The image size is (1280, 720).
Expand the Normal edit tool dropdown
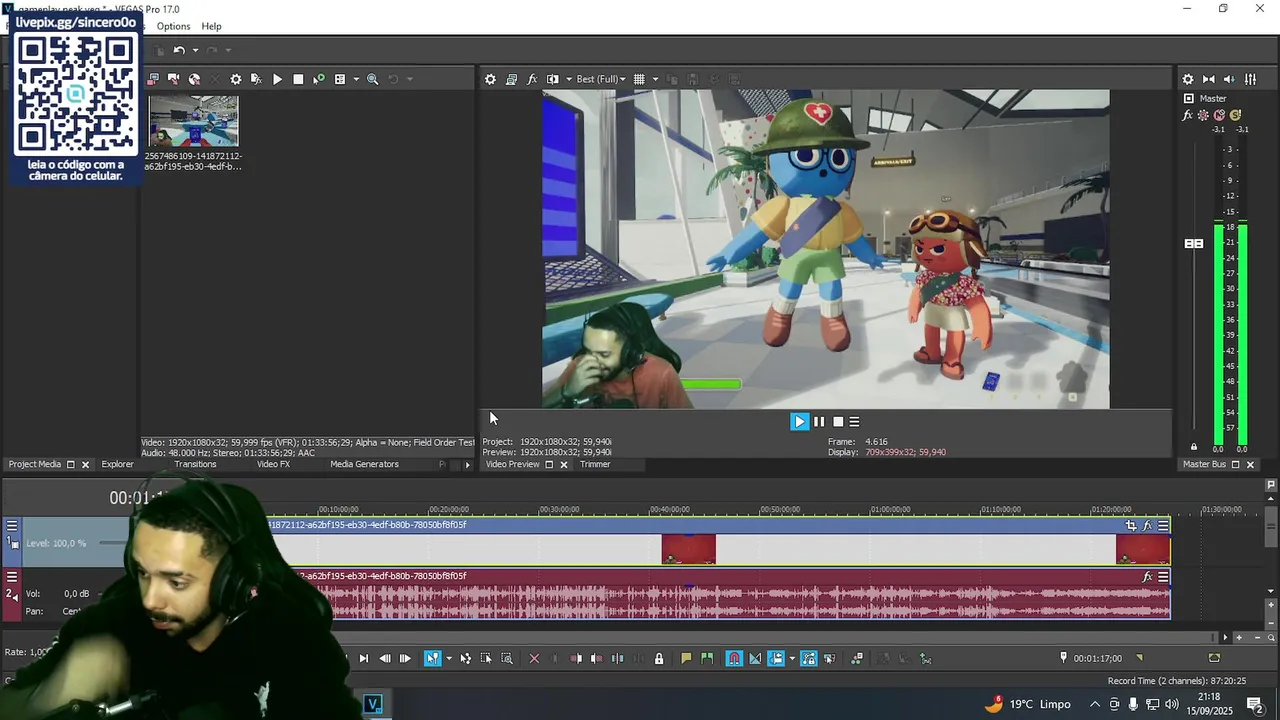coord(449,658)
